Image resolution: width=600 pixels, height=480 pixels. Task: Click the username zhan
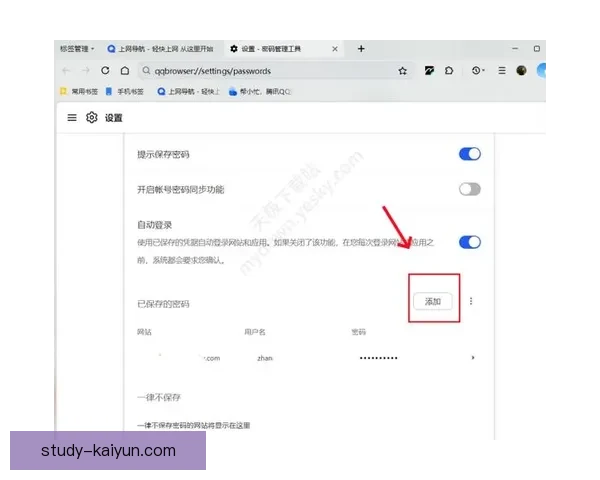[x=265, y=358]
